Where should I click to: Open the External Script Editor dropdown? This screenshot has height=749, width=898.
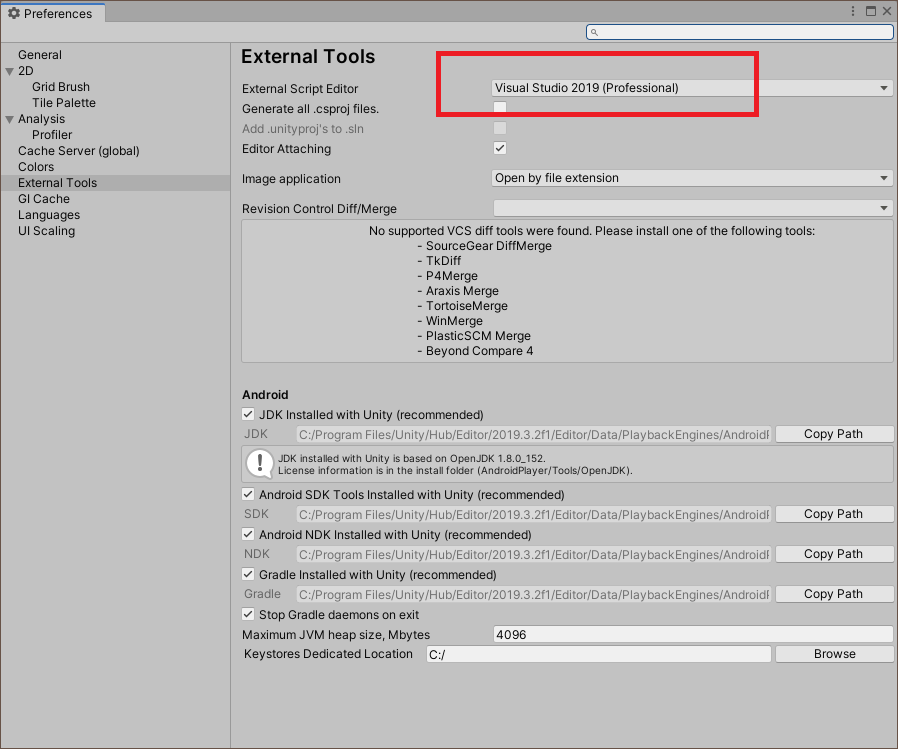point(692,88)
